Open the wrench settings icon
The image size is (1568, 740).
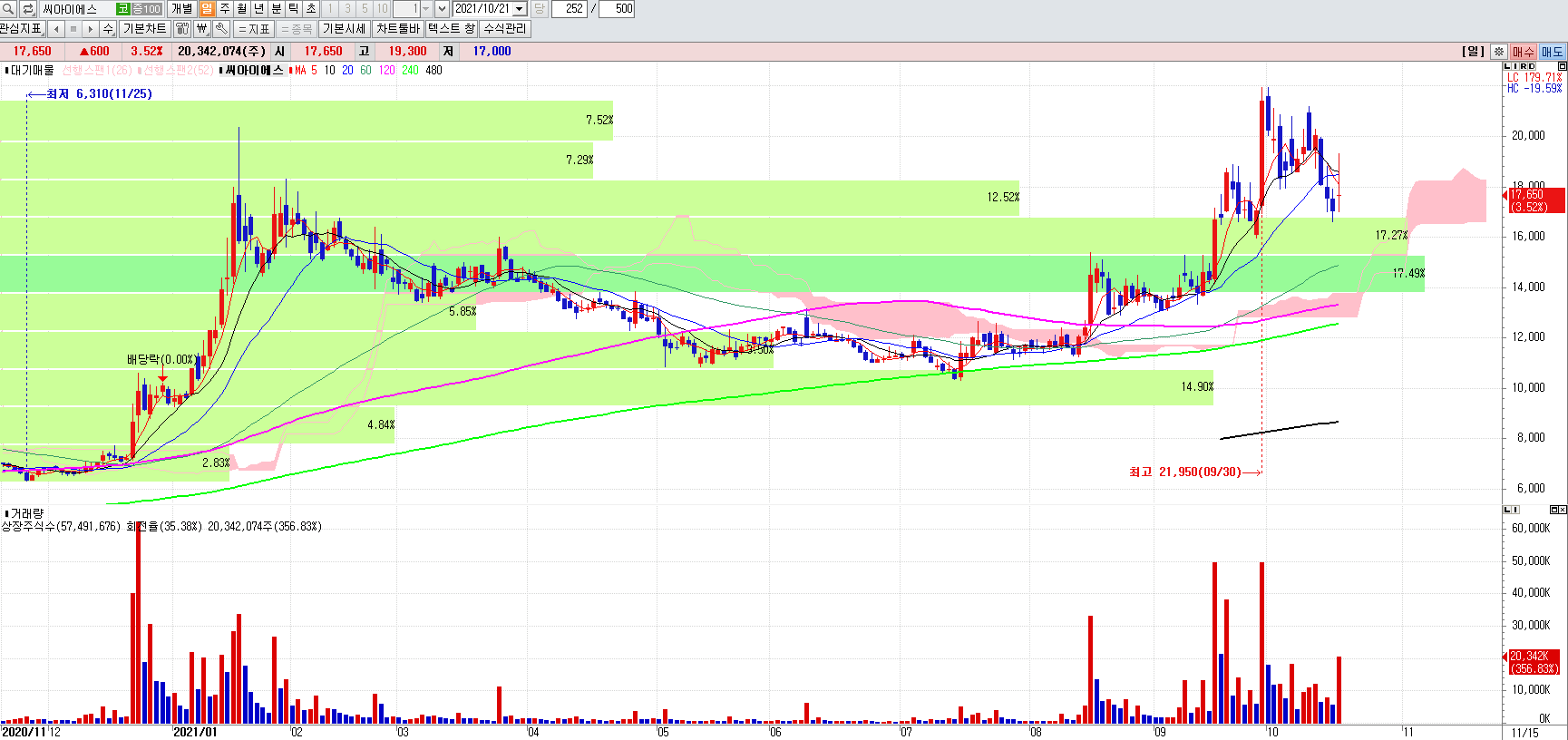click(x=221, y=29)
